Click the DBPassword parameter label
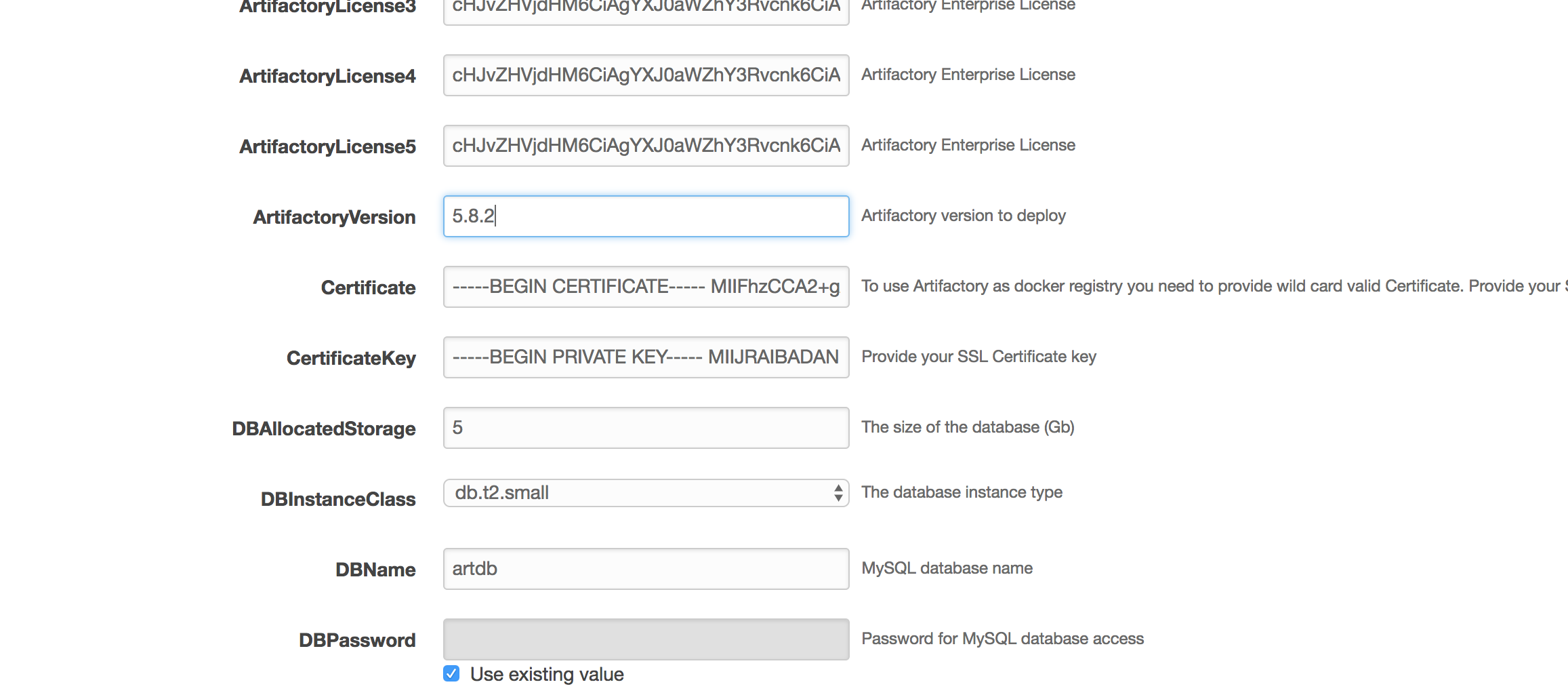Viewport: 1568px width, 693px height. 357,640
